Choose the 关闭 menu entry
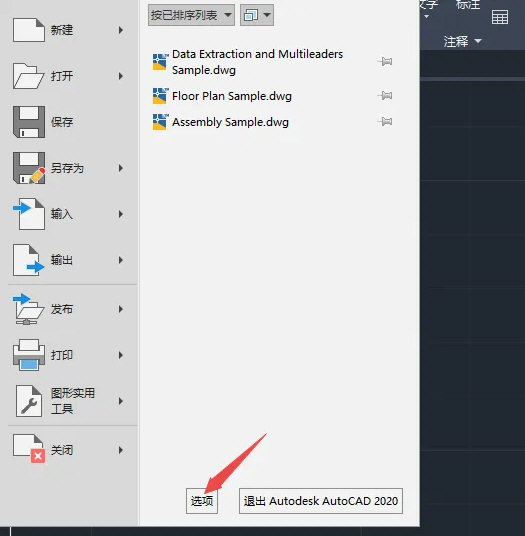 (x=69, y=450)
